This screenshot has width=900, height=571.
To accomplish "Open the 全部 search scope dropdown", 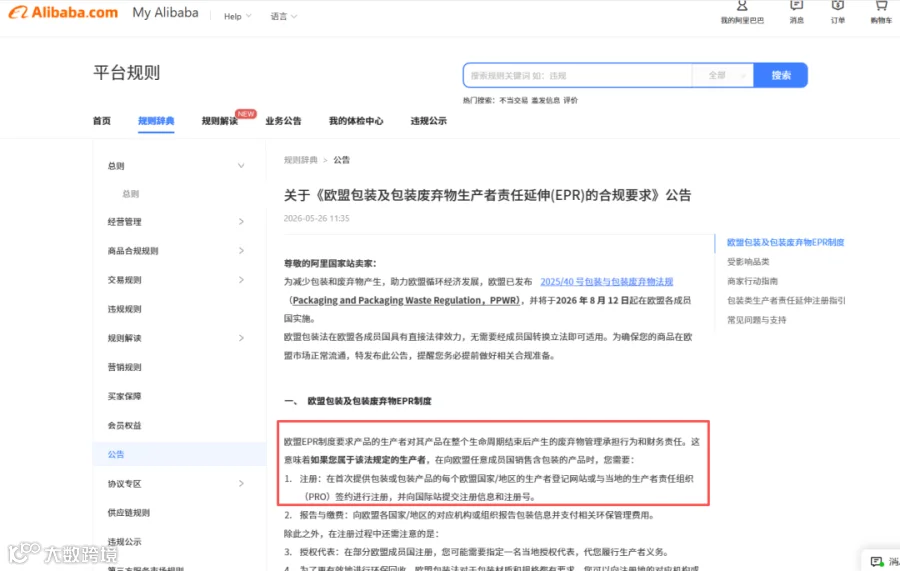I will coord(723,75).
